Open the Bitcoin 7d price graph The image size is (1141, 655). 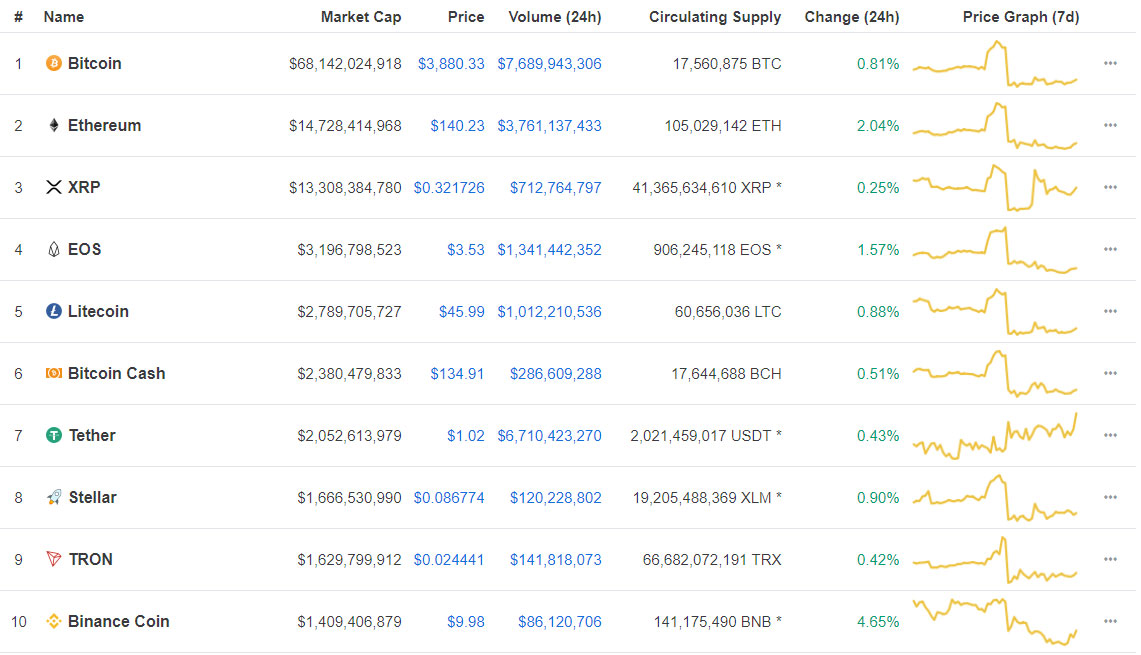coord(995,63)
